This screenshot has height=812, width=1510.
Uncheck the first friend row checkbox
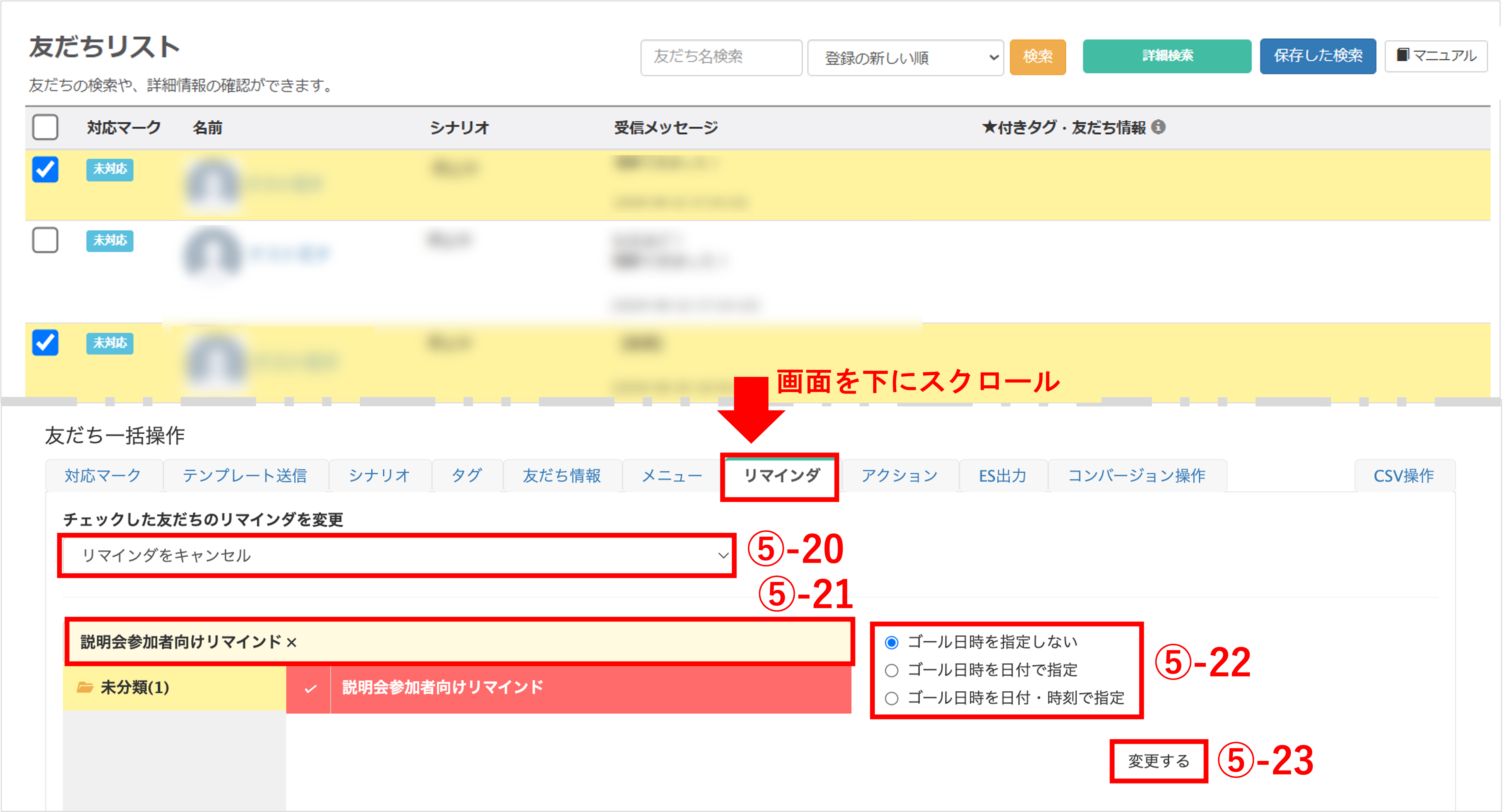(x=45, y=170)
